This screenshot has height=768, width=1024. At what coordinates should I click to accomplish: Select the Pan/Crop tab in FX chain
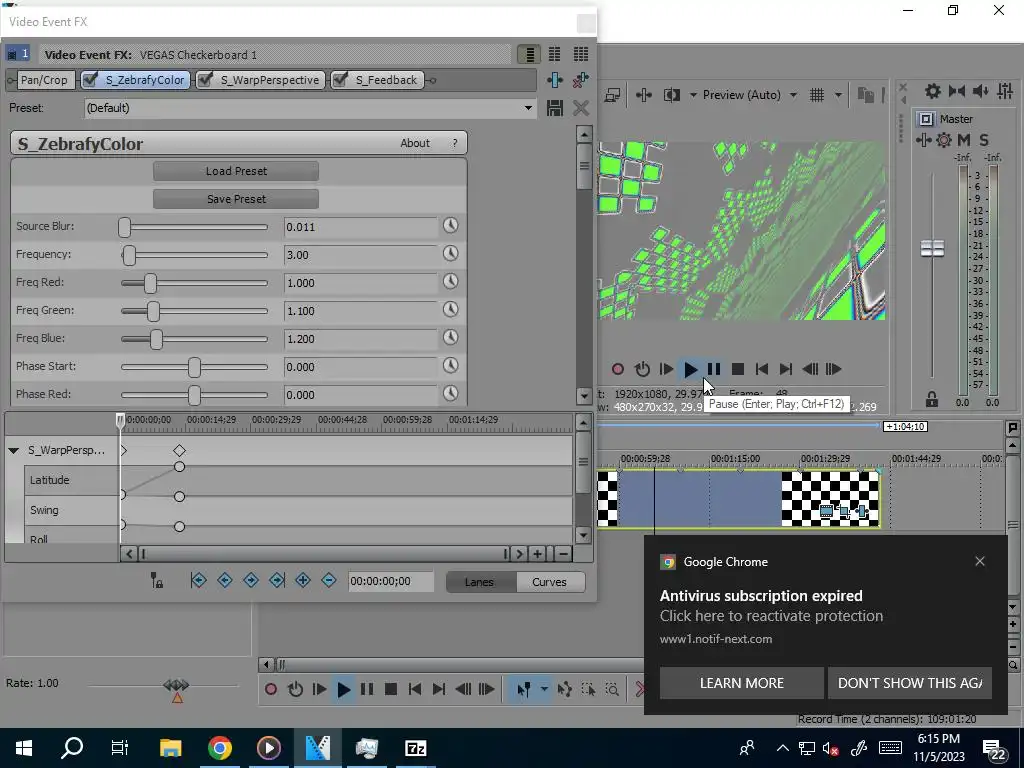point(44,80)
